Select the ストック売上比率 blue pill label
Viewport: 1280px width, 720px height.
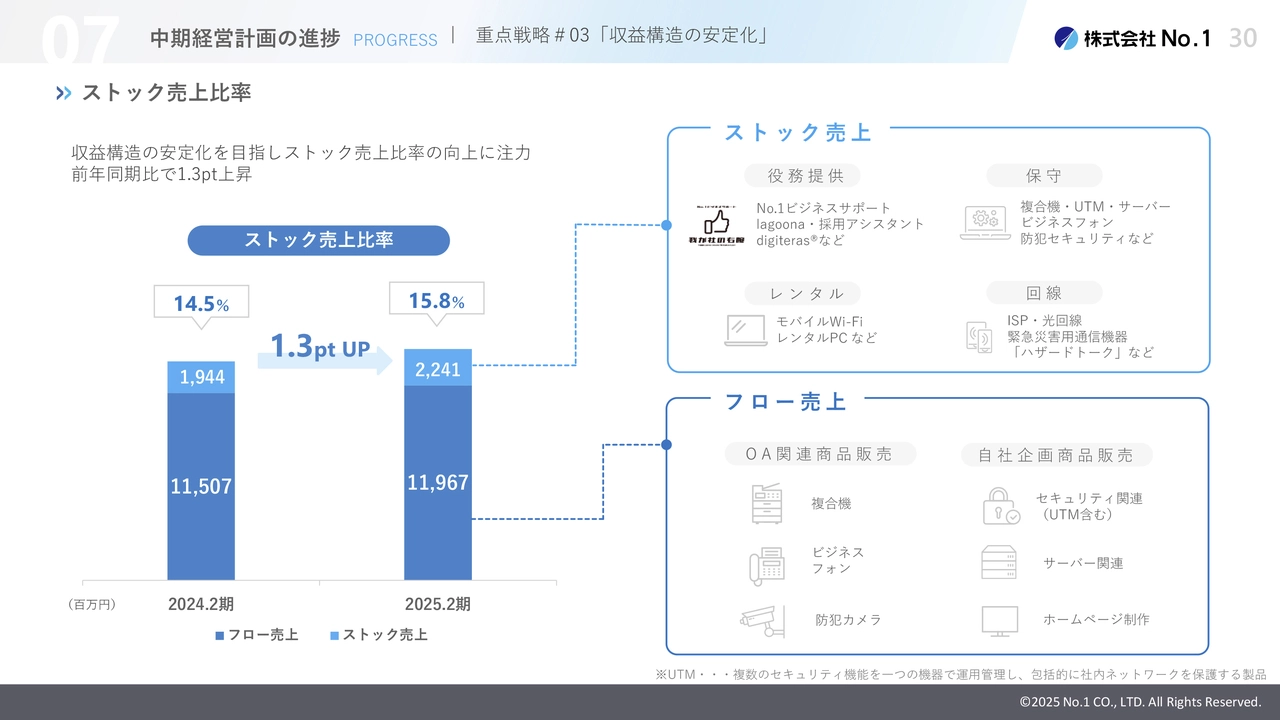coord(319,240)
